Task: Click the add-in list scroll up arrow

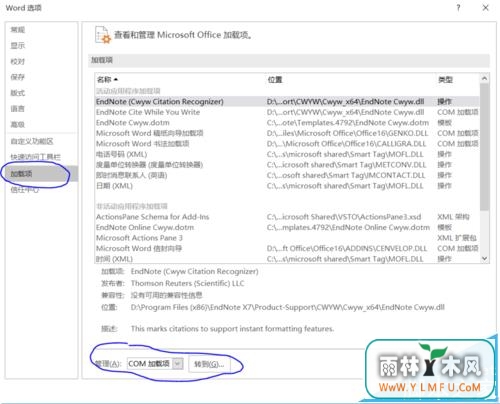Action: (485, 79)
